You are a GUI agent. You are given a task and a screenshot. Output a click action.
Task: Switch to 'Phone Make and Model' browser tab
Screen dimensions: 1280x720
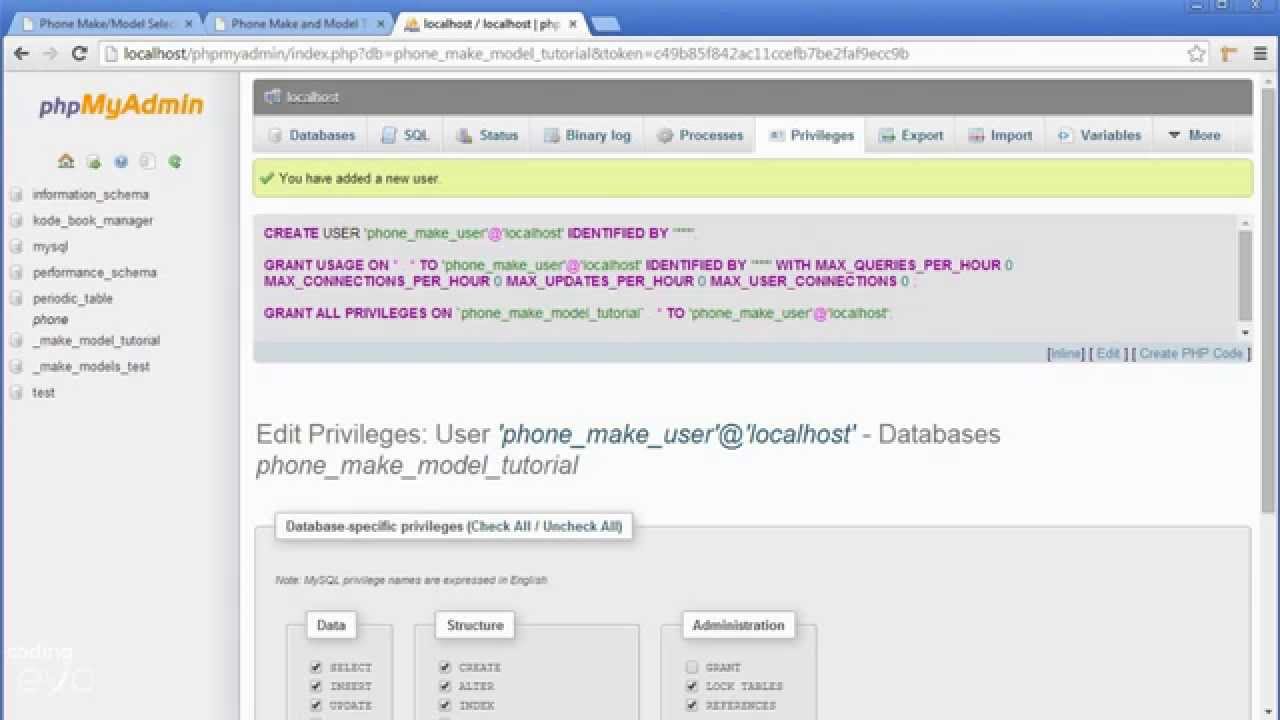298,23
